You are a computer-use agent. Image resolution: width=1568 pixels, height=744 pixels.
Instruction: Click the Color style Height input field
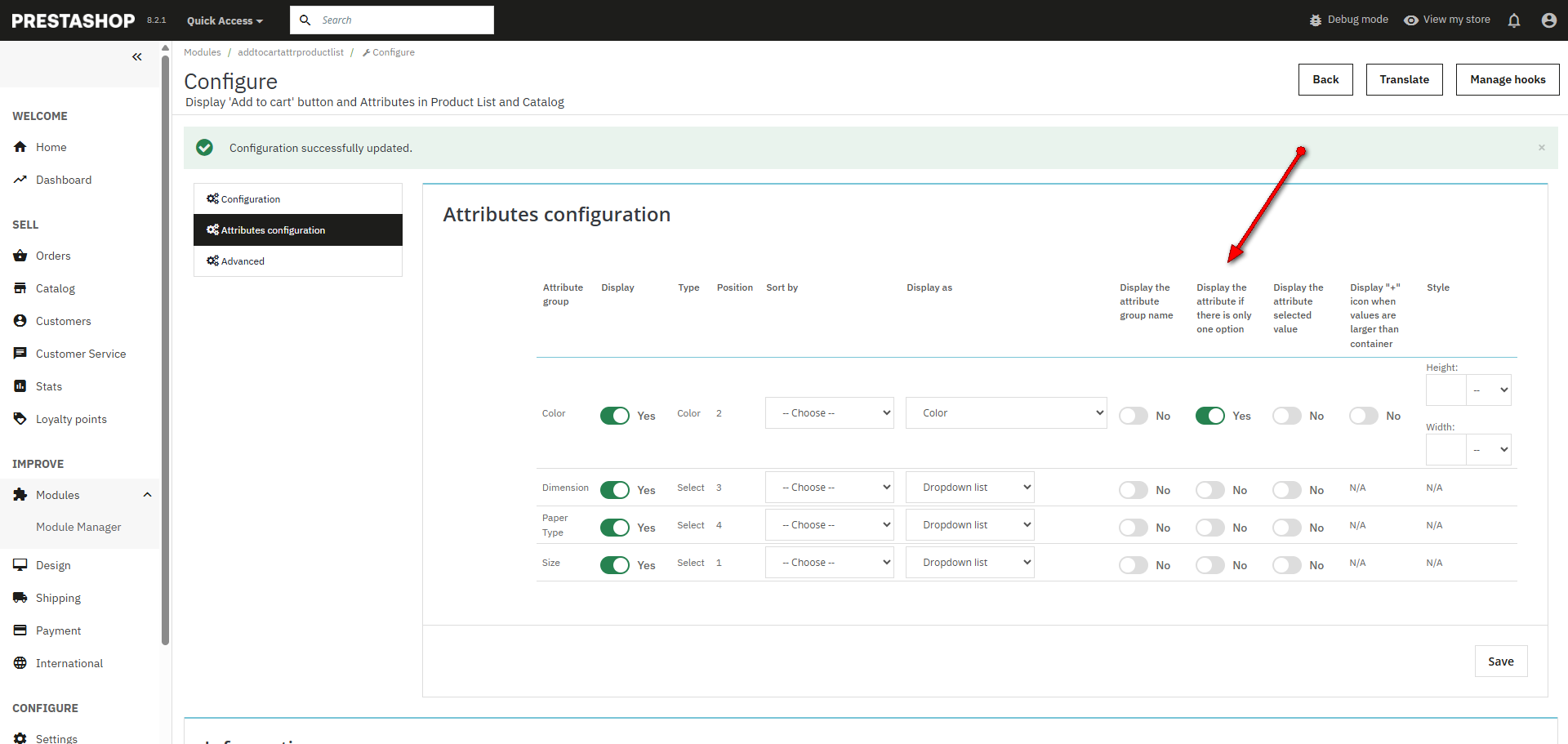(x=1445, y=390)
